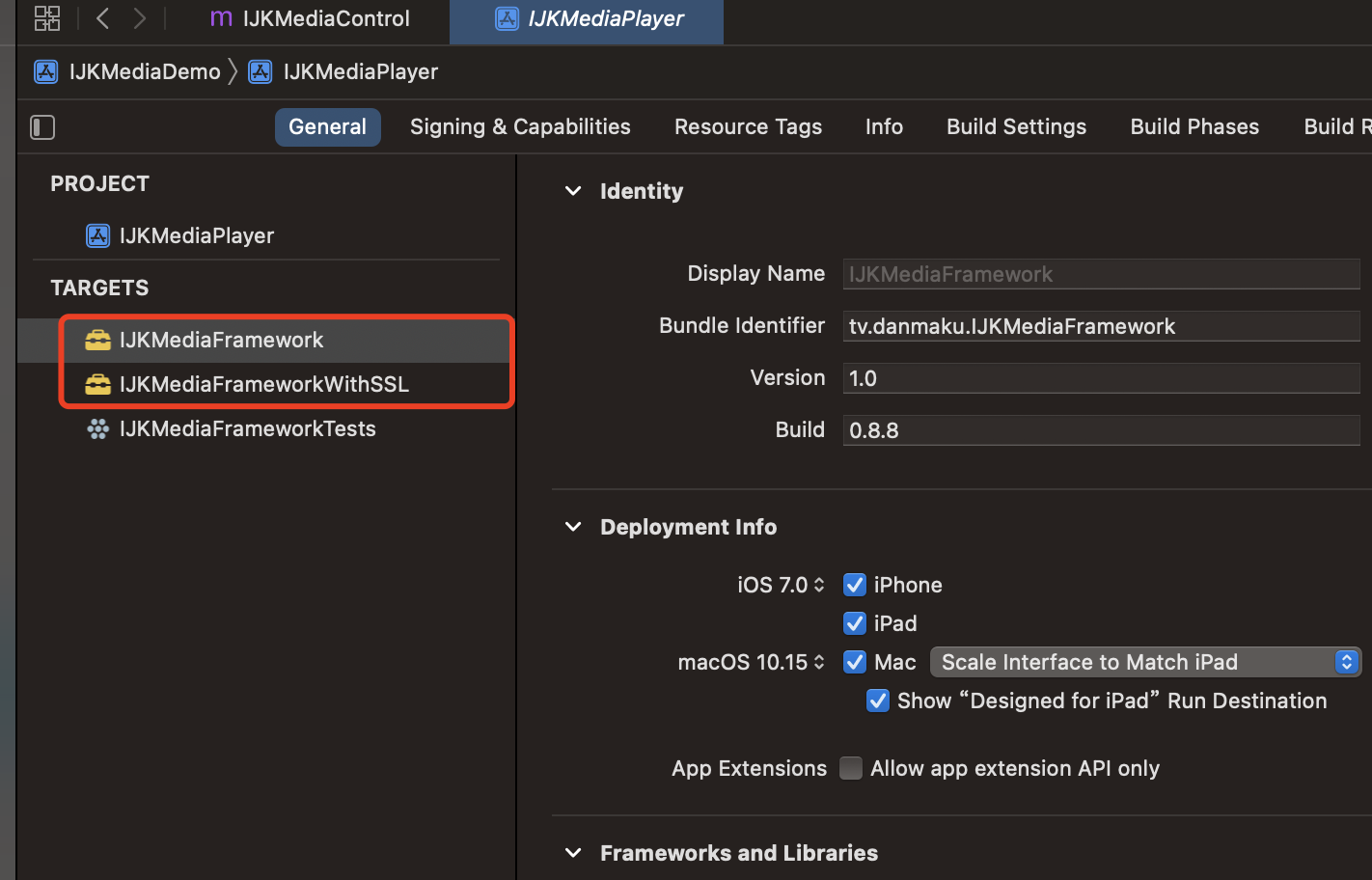The image size is (1372, 880).
Task: Select the IJKMediaFrameworkWithSSL target icon
Action: pyautogui.click(x=97, y=385)
